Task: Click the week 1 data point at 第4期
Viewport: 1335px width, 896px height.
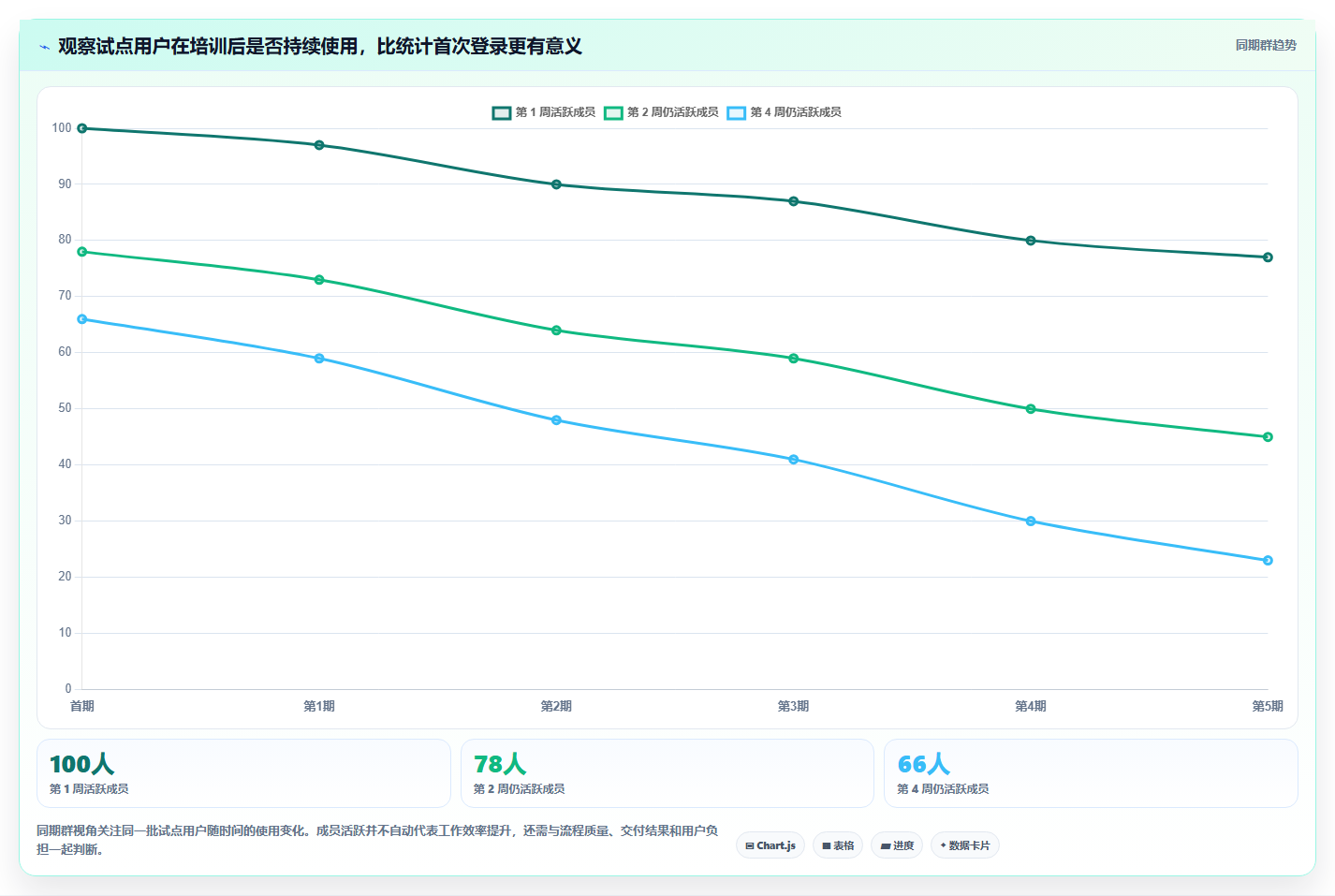Action: pos(1031,241)
